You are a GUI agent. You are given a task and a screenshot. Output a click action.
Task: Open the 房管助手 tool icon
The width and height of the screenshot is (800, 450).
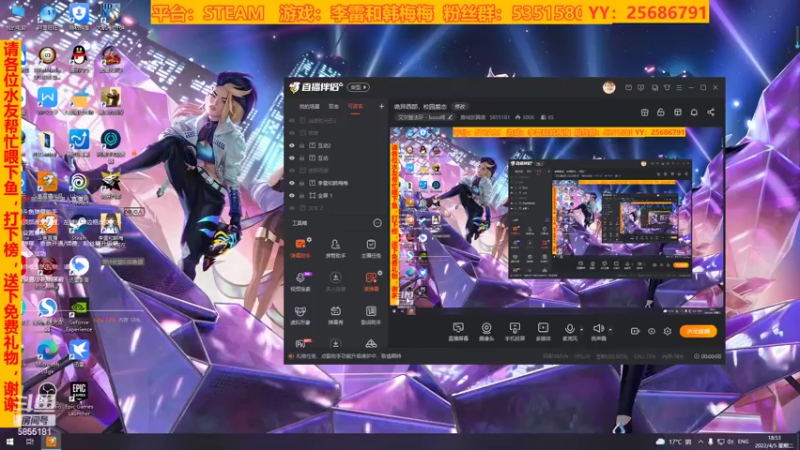click(335, 248)
